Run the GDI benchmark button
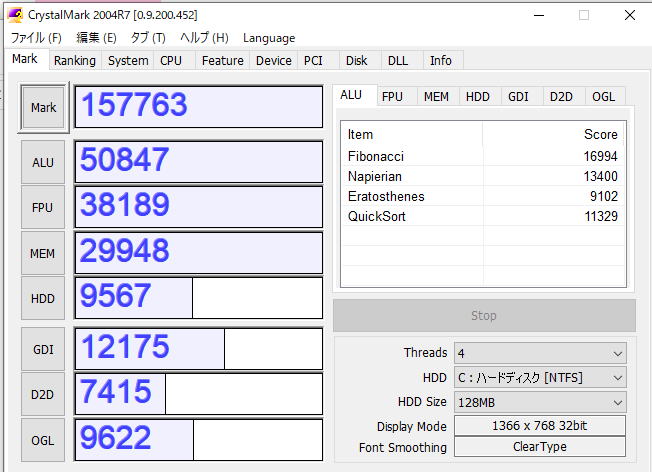652x472 pixels. pos(43,349)
